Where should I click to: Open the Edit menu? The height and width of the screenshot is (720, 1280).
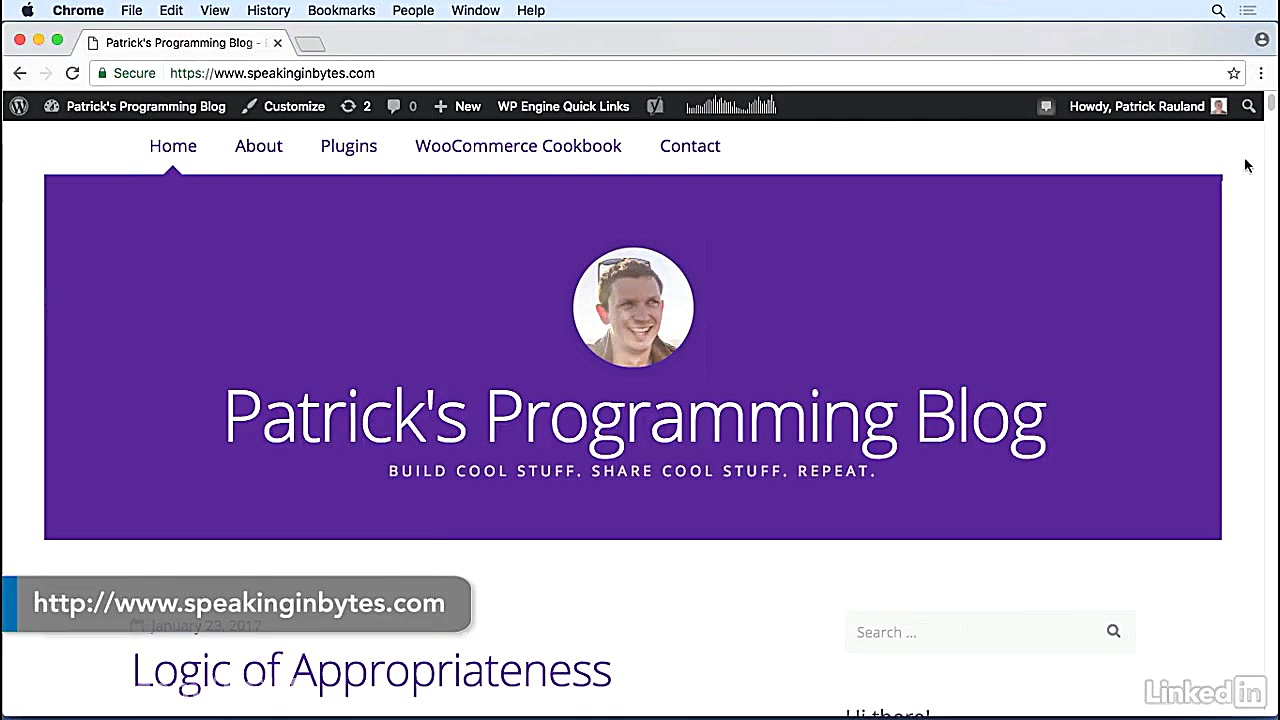click(171, 10)
